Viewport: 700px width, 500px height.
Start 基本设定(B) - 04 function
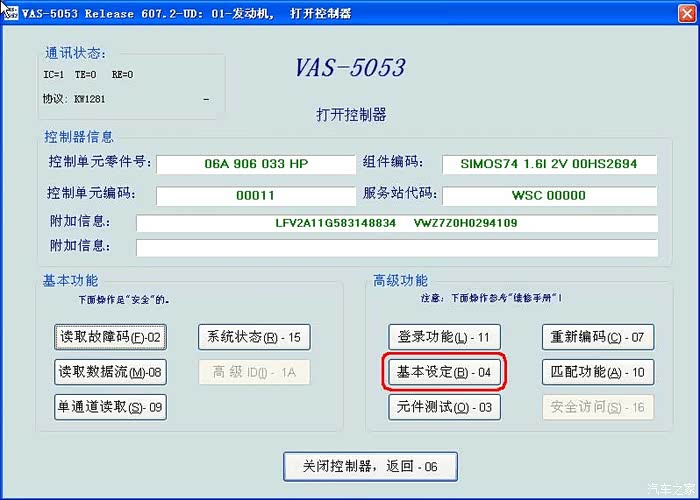click(x=444, y=372)
